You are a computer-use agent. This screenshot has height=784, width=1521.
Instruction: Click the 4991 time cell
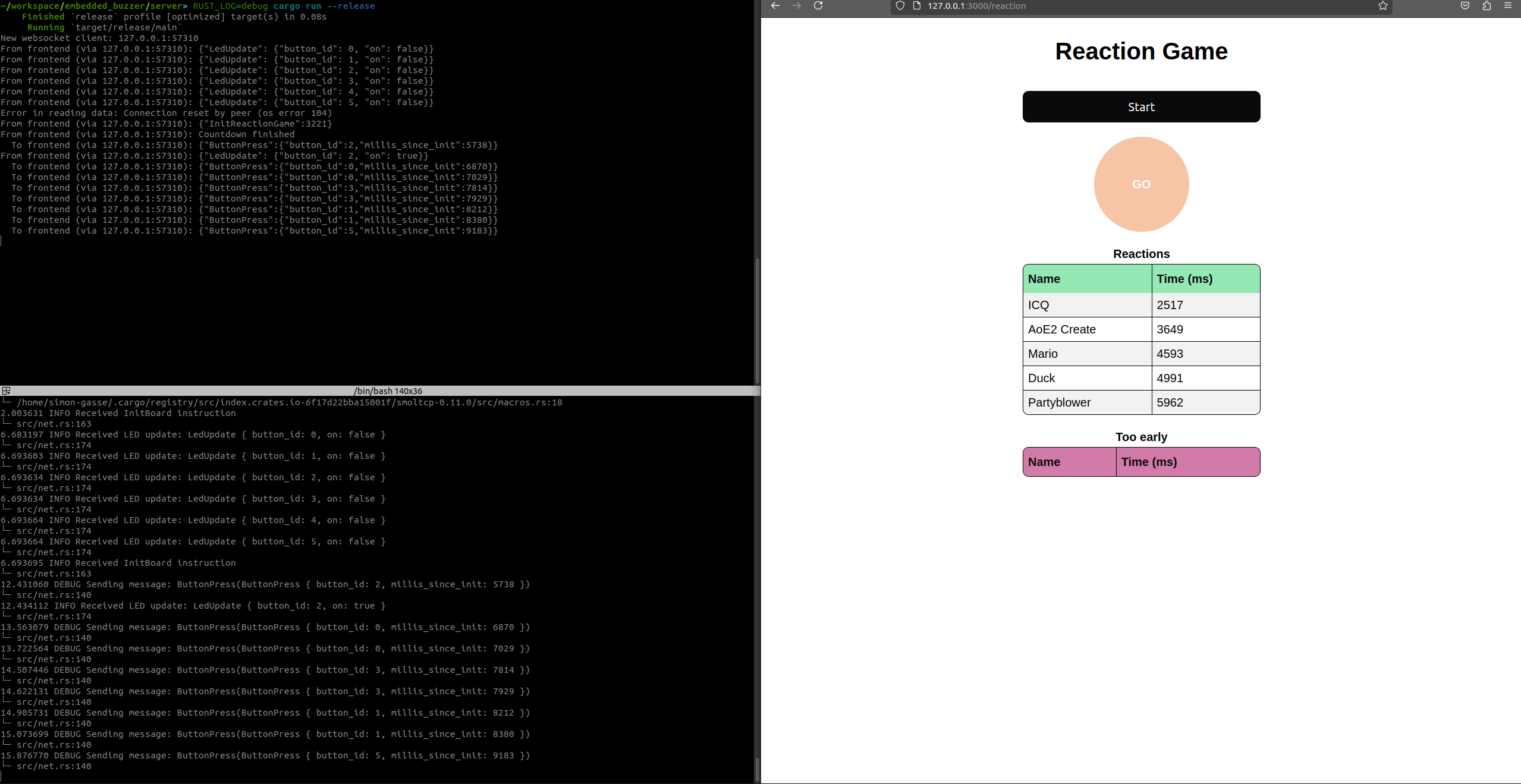pyautogui.click(x=1205, y=378)
